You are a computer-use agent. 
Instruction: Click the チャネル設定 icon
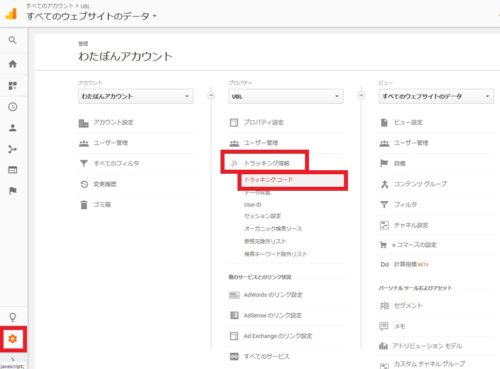click(x=384, y=225)
